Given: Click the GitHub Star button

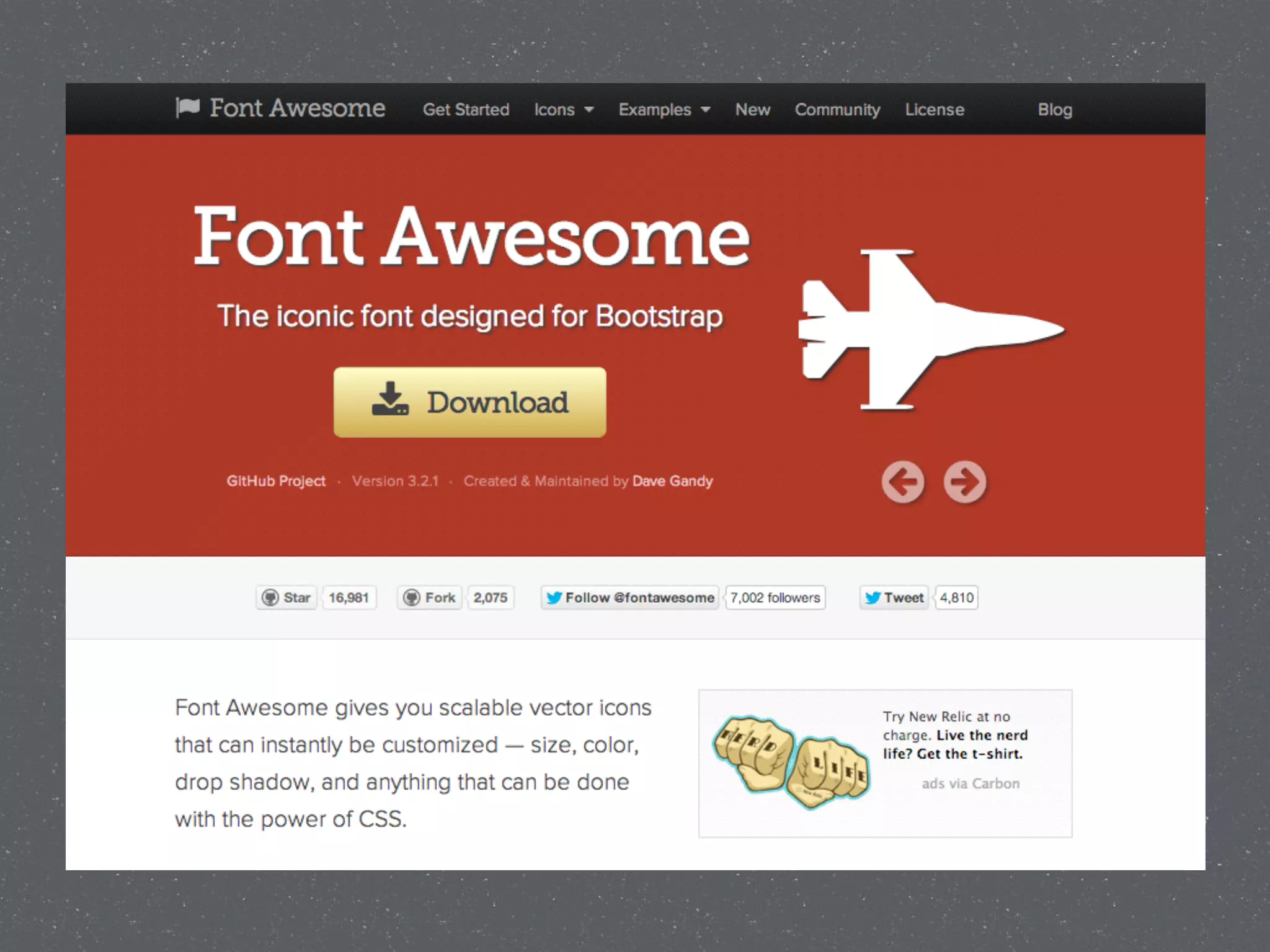Looking at the screenshot, I should [286, 597].
